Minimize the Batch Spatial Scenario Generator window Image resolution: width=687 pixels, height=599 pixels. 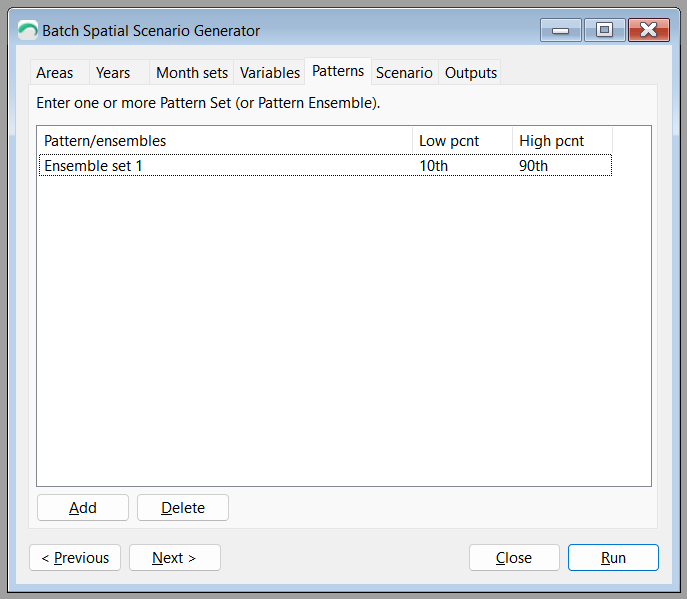pyautogui.click(x=560, y=30)
